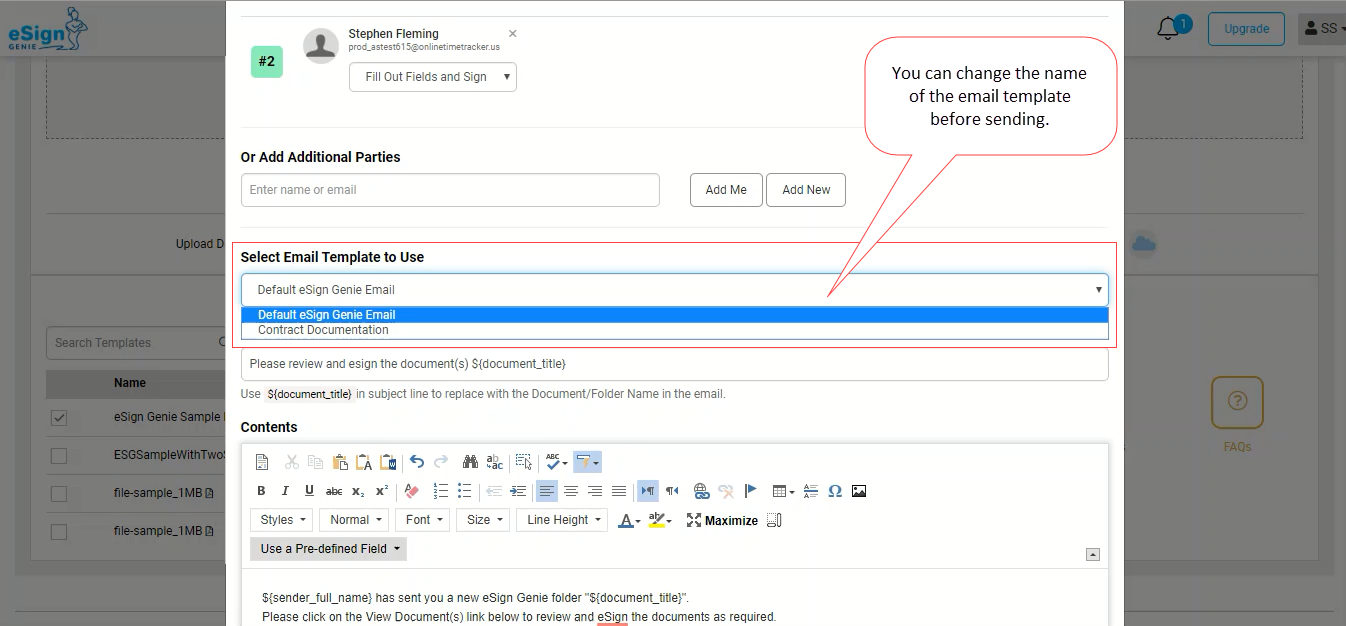This screenshot has height=626, width=1346.
Task: Open the Line Height dropdown
Action: [x=563, y=520]
